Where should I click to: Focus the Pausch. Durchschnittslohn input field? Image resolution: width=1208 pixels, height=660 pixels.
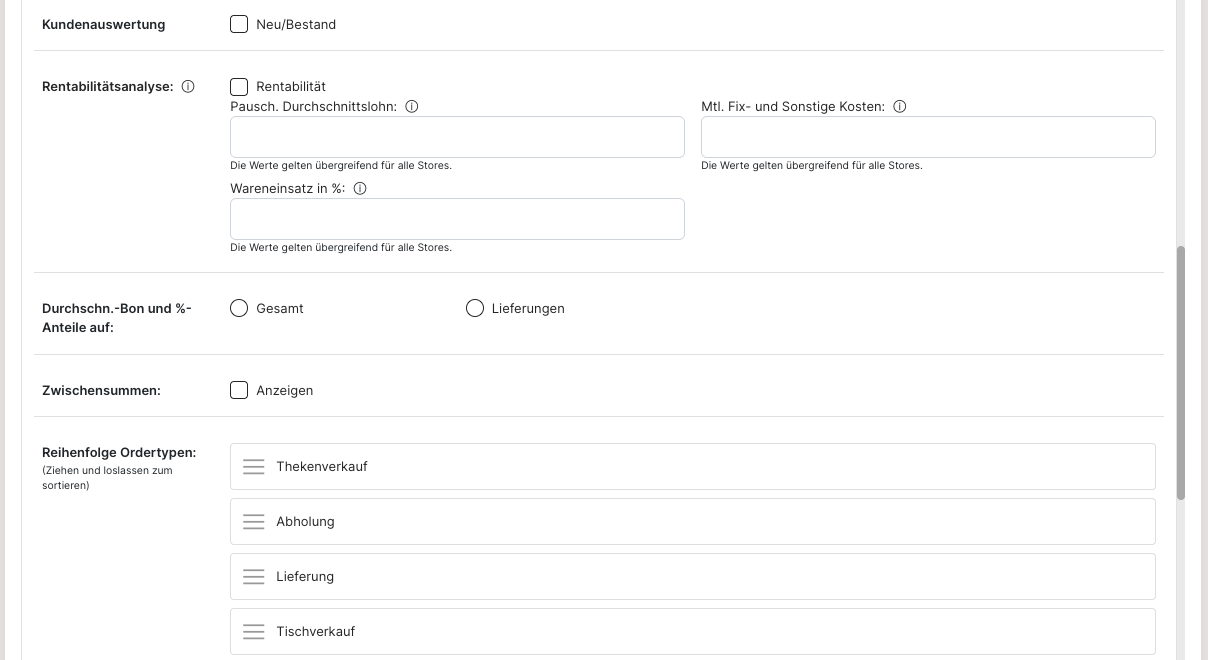(x=457, y=137)
